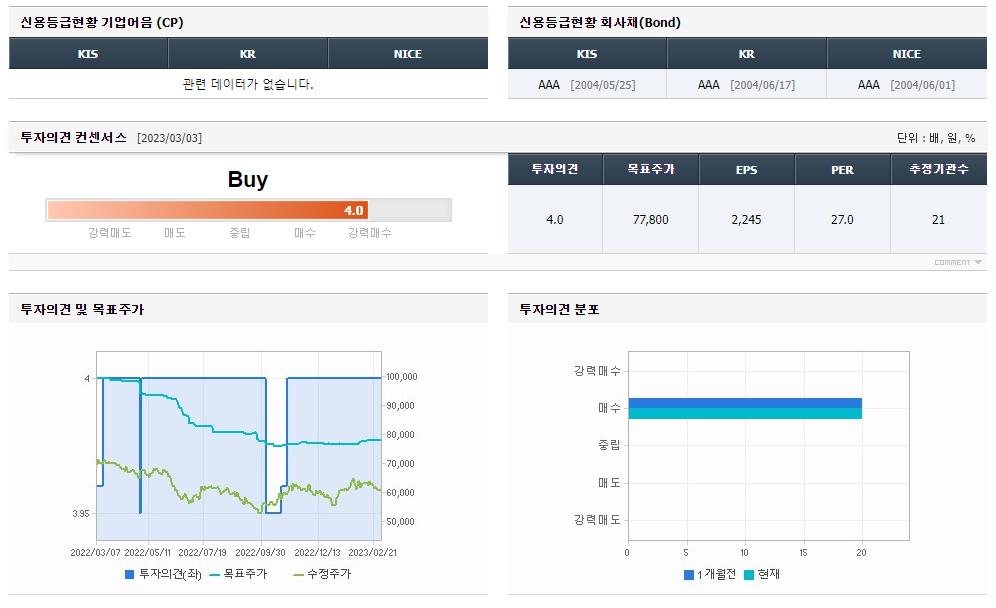Select the PER value 27.0
The width and height of the screenshot is (996, 608).
842,219
